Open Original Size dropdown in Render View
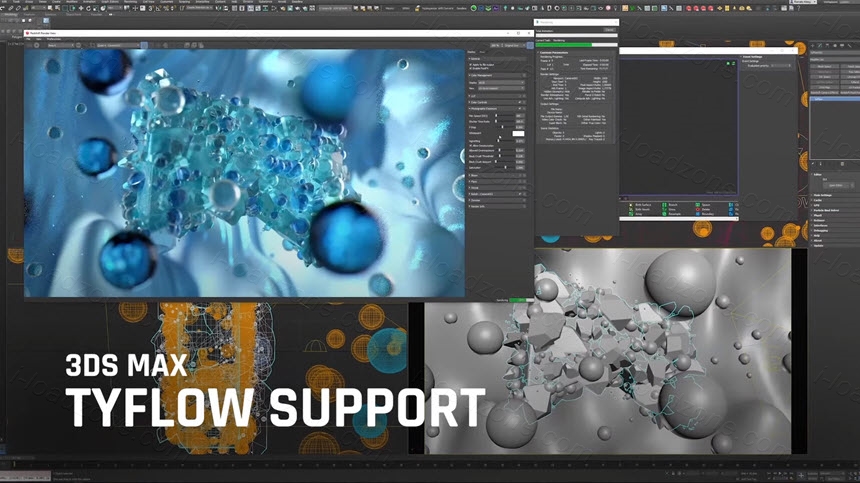Viewport: 860px width, 483px height. (x=514, y=46)
